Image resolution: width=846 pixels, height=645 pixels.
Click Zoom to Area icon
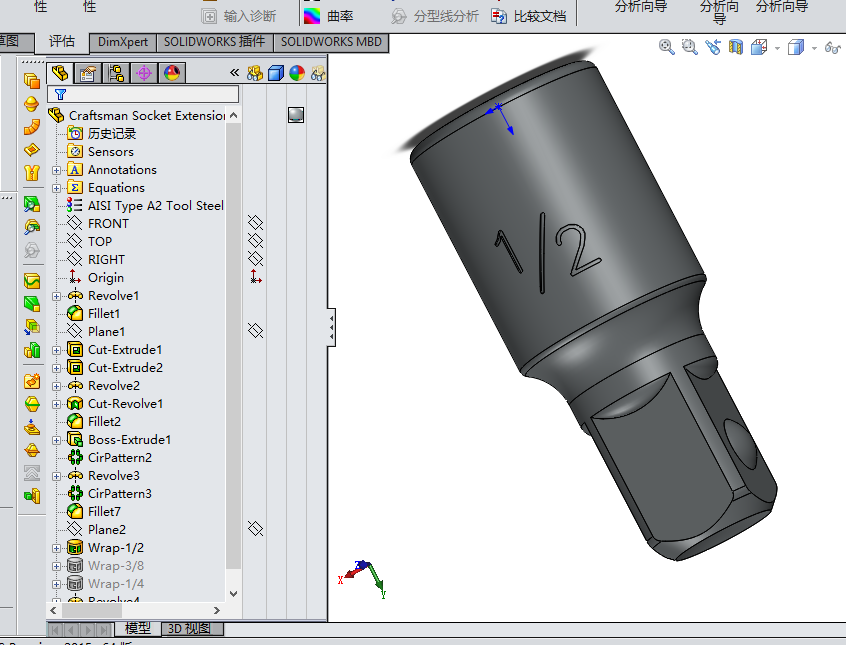(x=690, y=47)
